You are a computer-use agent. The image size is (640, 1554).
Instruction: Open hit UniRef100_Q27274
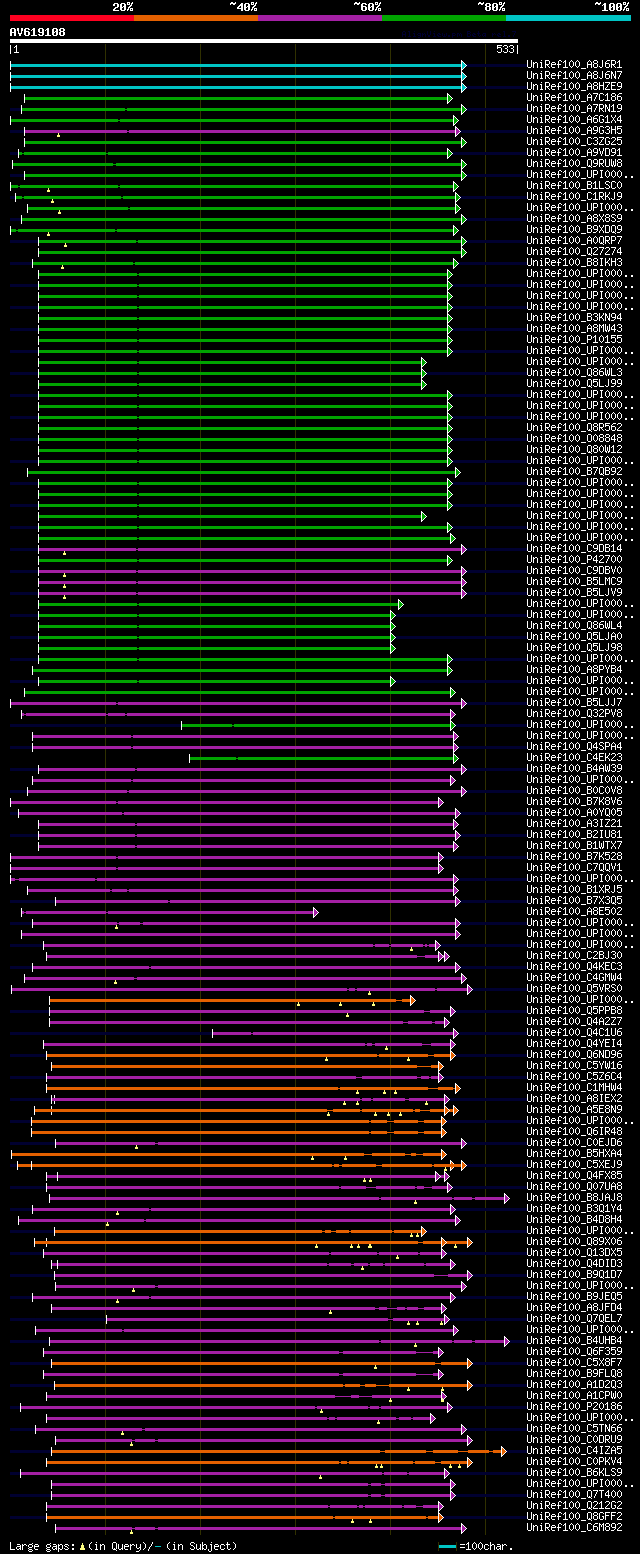click(574, 252)
